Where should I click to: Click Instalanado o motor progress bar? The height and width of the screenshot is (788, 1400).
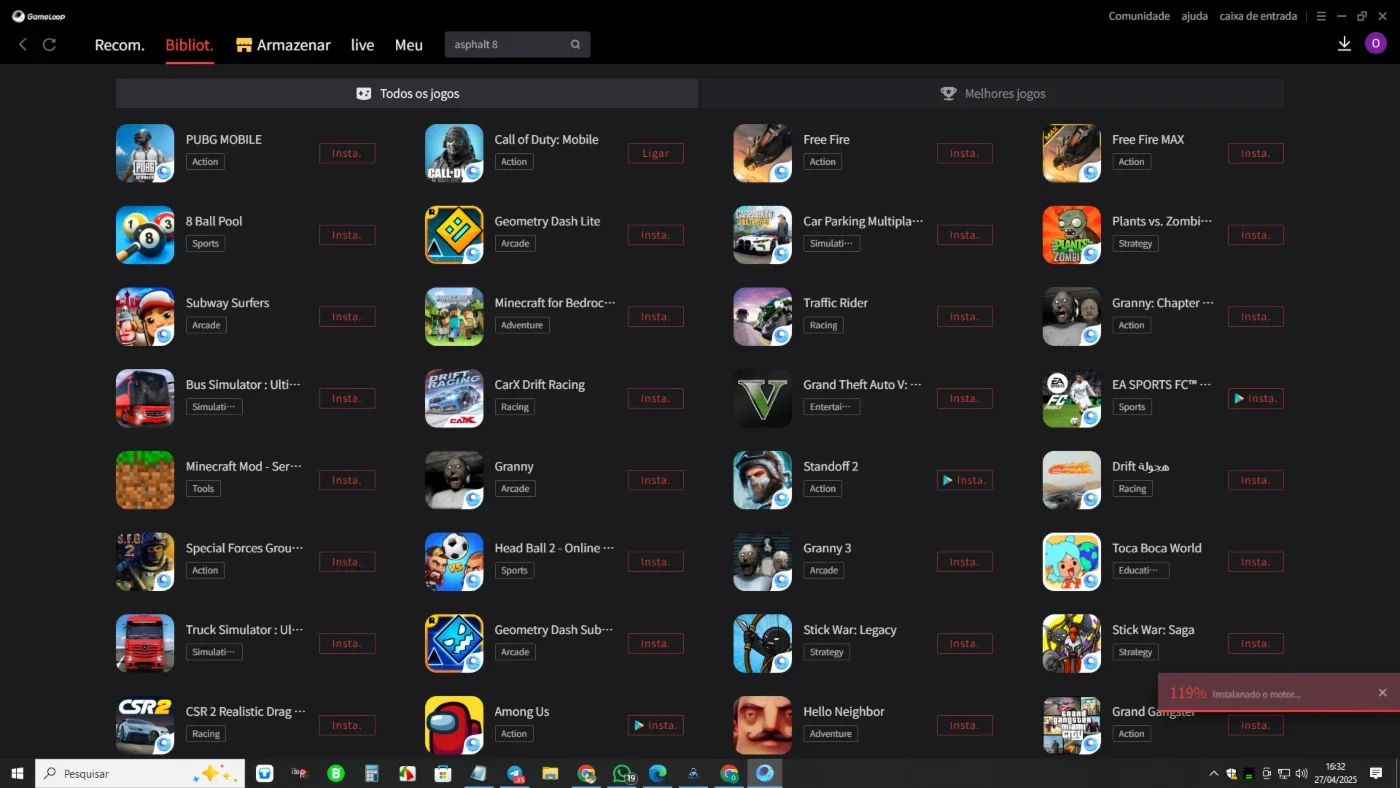click(1279, 693)
